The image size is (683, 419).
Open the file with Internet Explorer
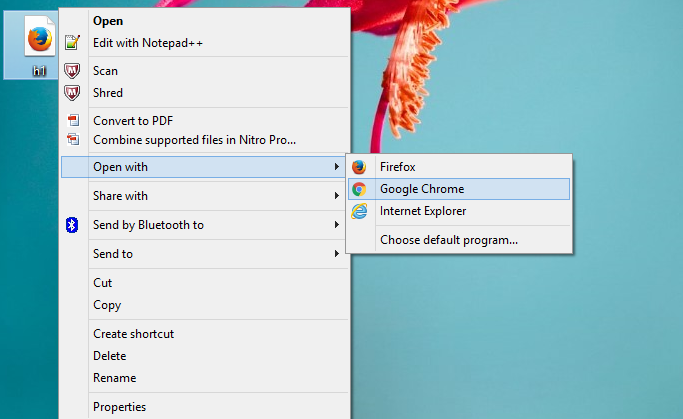coord(459,211)
